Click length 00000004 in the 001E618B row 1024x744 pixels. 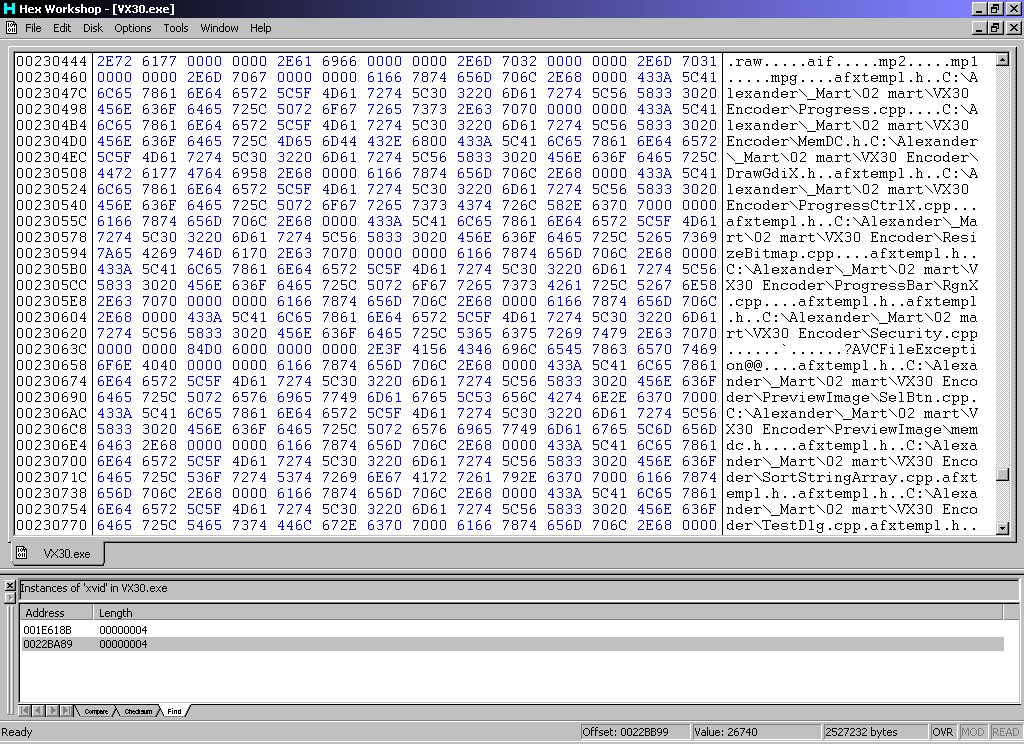pos(123,630)
